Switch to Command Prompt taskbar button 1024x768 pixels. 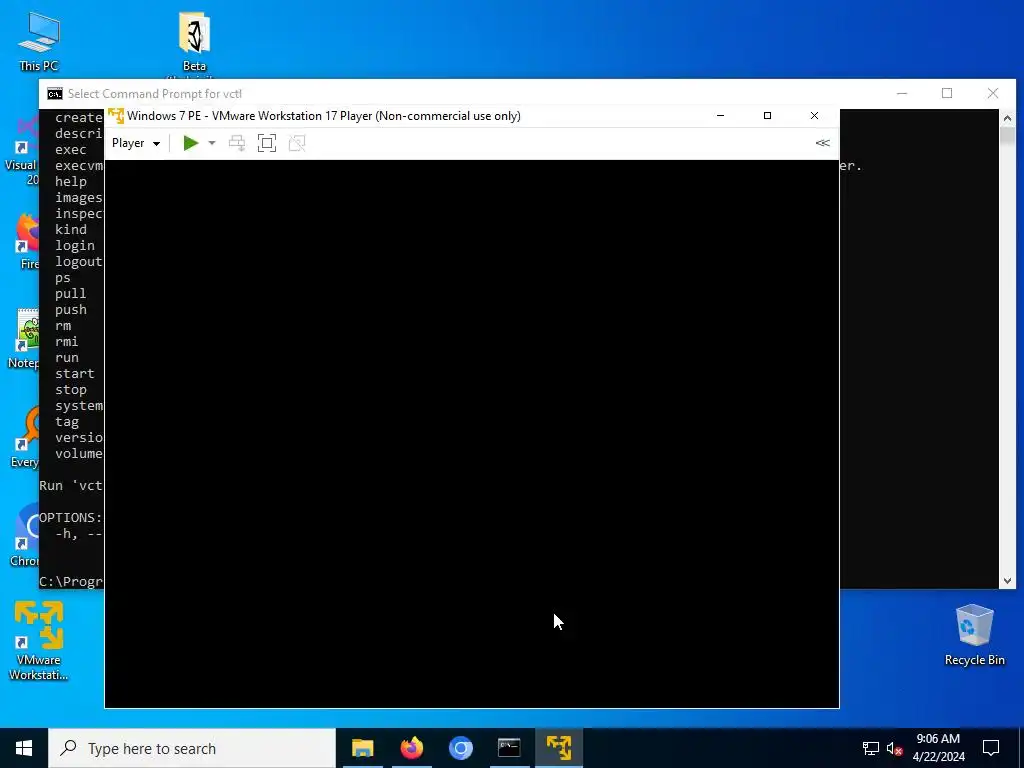coord(509,748)
